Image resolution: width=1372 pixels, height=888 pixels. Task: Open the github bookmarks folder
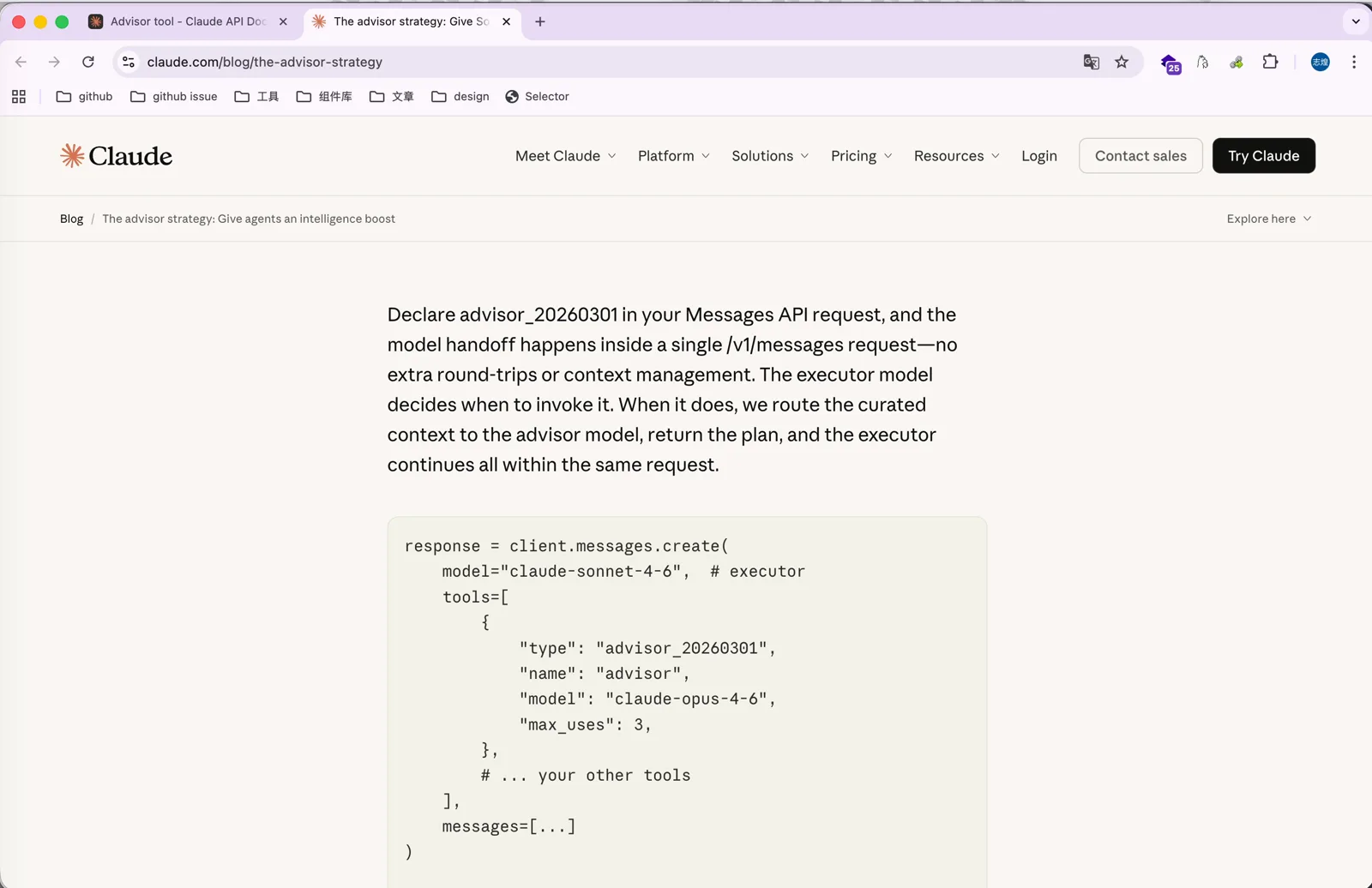pos(84,97)
